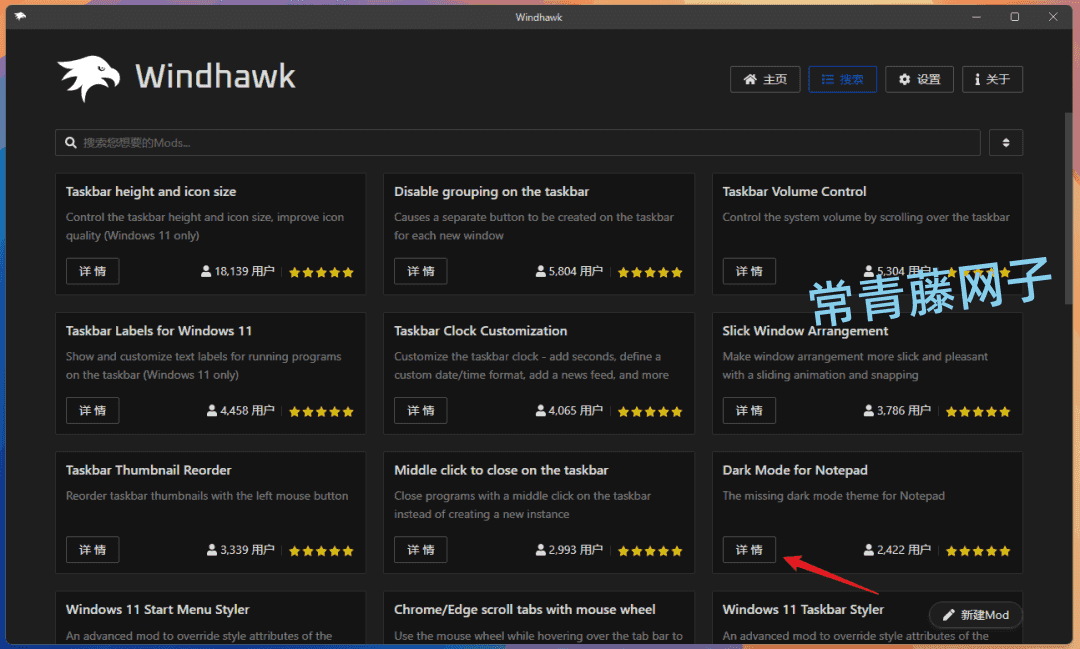Open the 设置 settings tab
This screenshot has width=1080, height=649.
[x=919, y=79]
